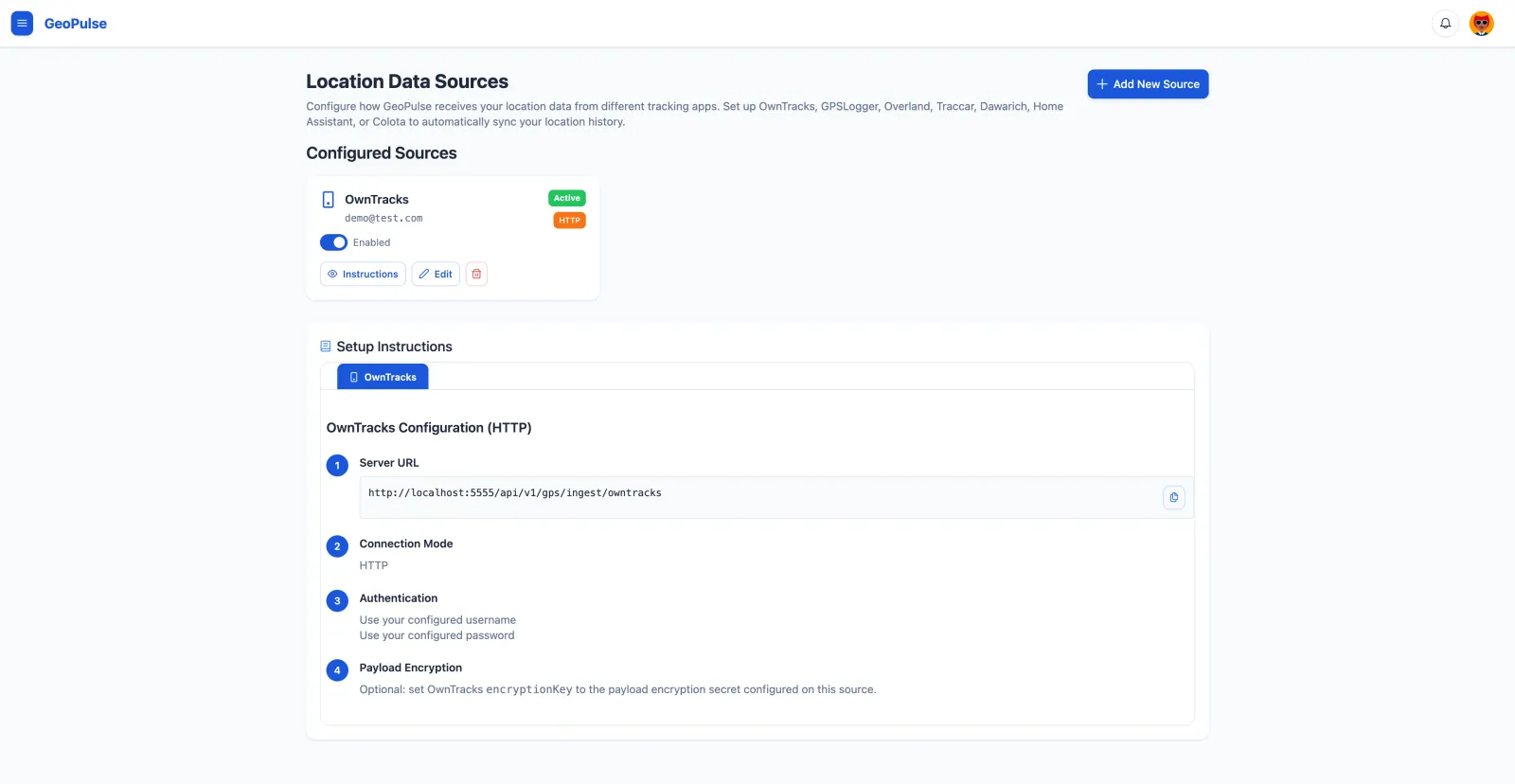Image resolution: width=1515 pixels, height=784 pixels.
Task: Click the demo@test.com username text
Action: tap(383, 219)
